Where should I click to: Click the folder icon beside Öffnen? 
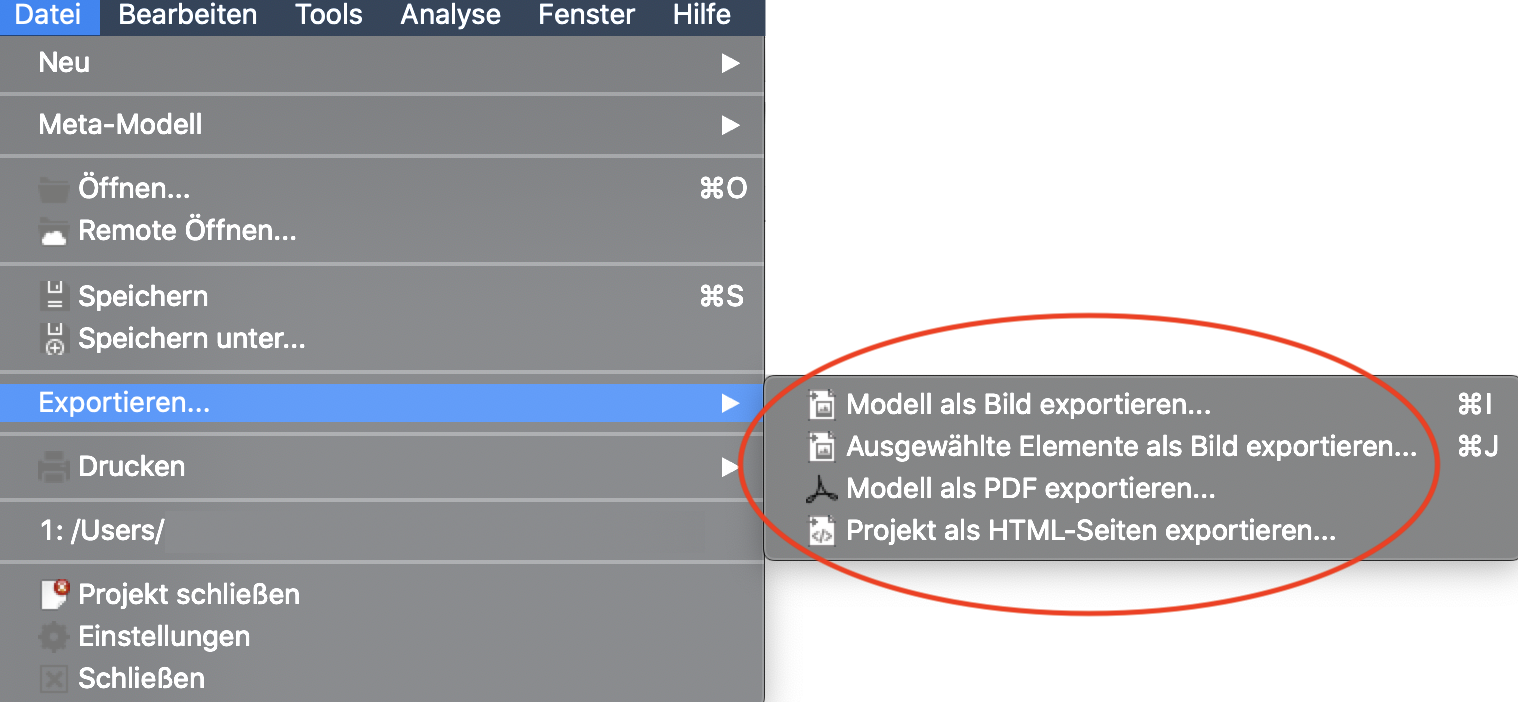pyautogui.click(x=53, y=189)
